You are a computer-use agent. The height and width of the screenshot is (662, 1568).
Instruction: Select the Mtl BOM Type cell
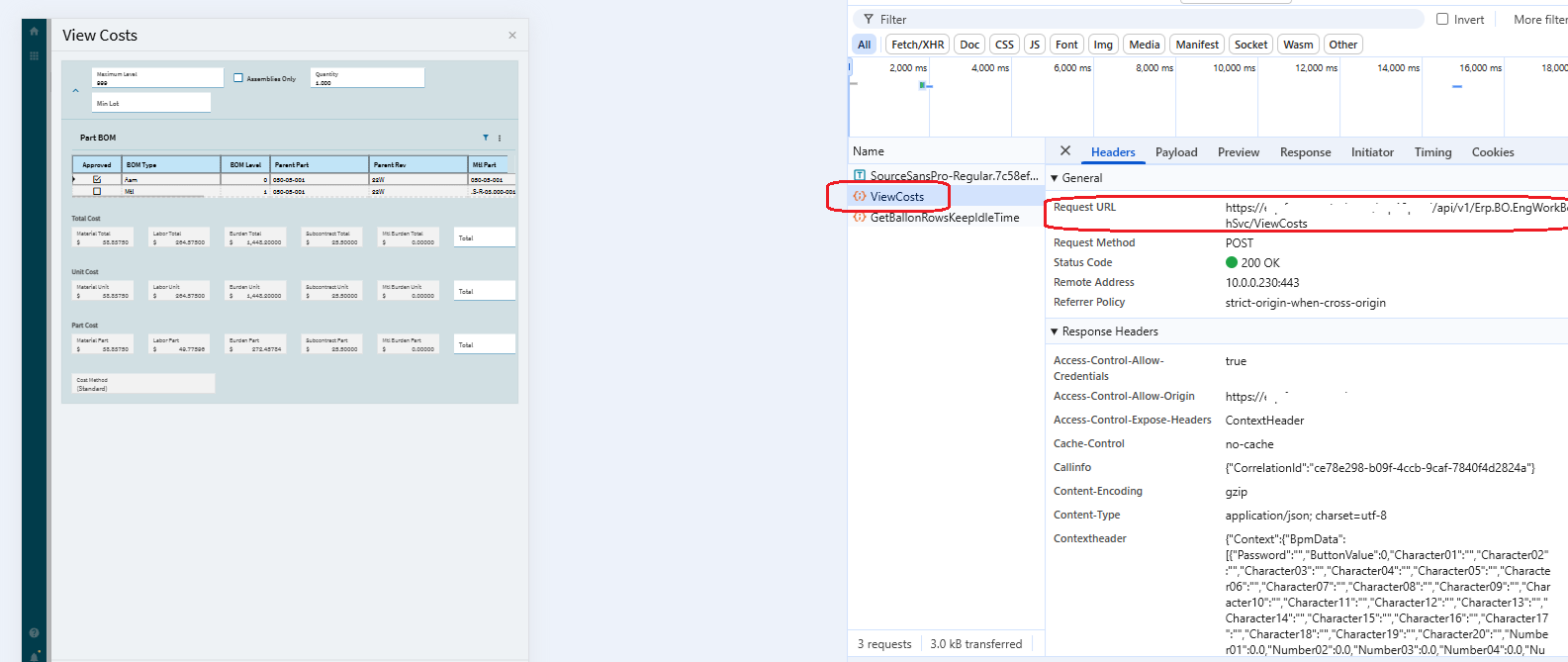click(x=171, y=192)
